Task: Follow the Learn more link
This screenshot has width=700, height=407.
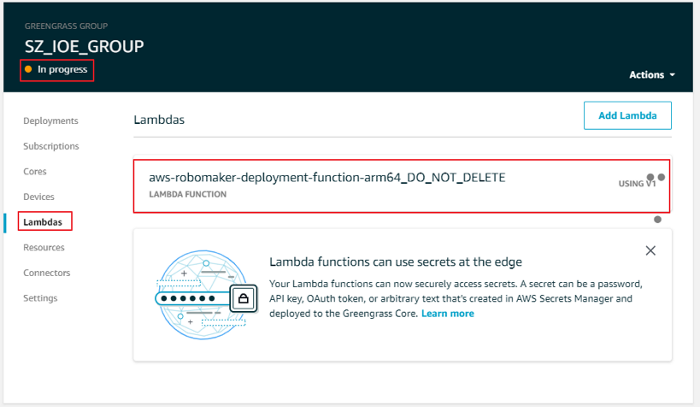Action: click(447, 314)
